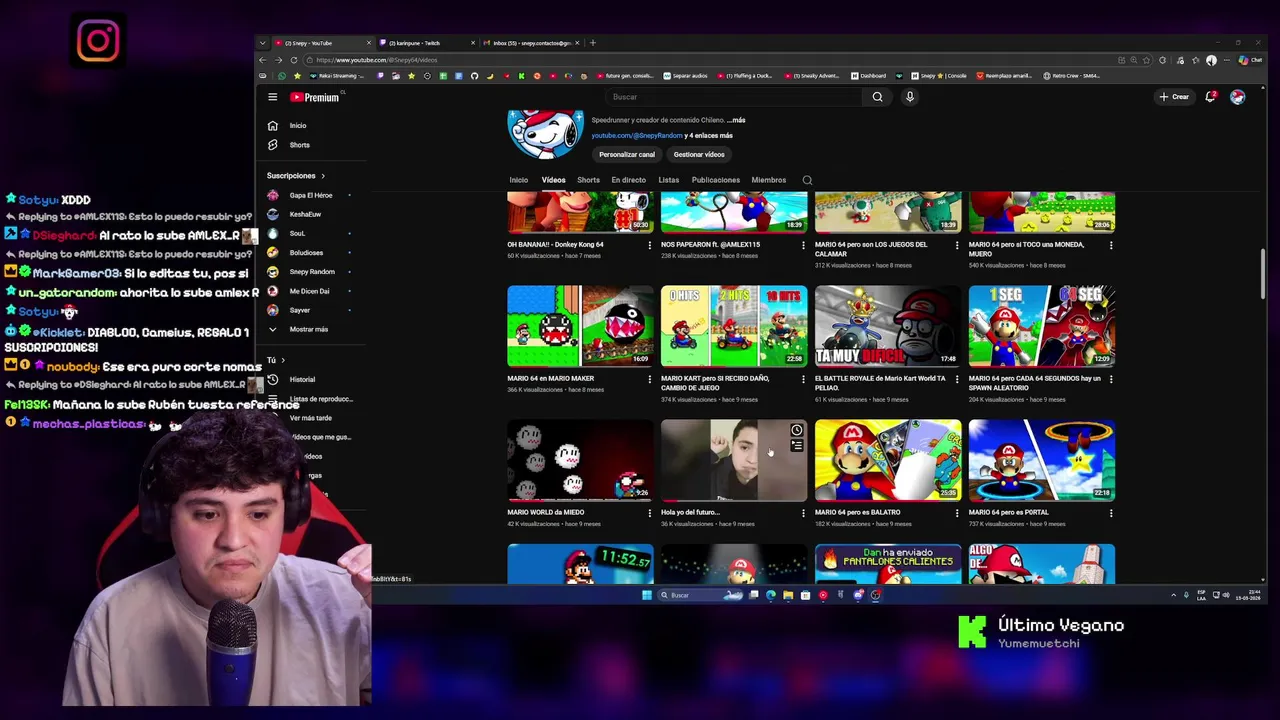Click the YouTube Premium logo
Viewport: 1280px width, 720px height.
point(315,97)
